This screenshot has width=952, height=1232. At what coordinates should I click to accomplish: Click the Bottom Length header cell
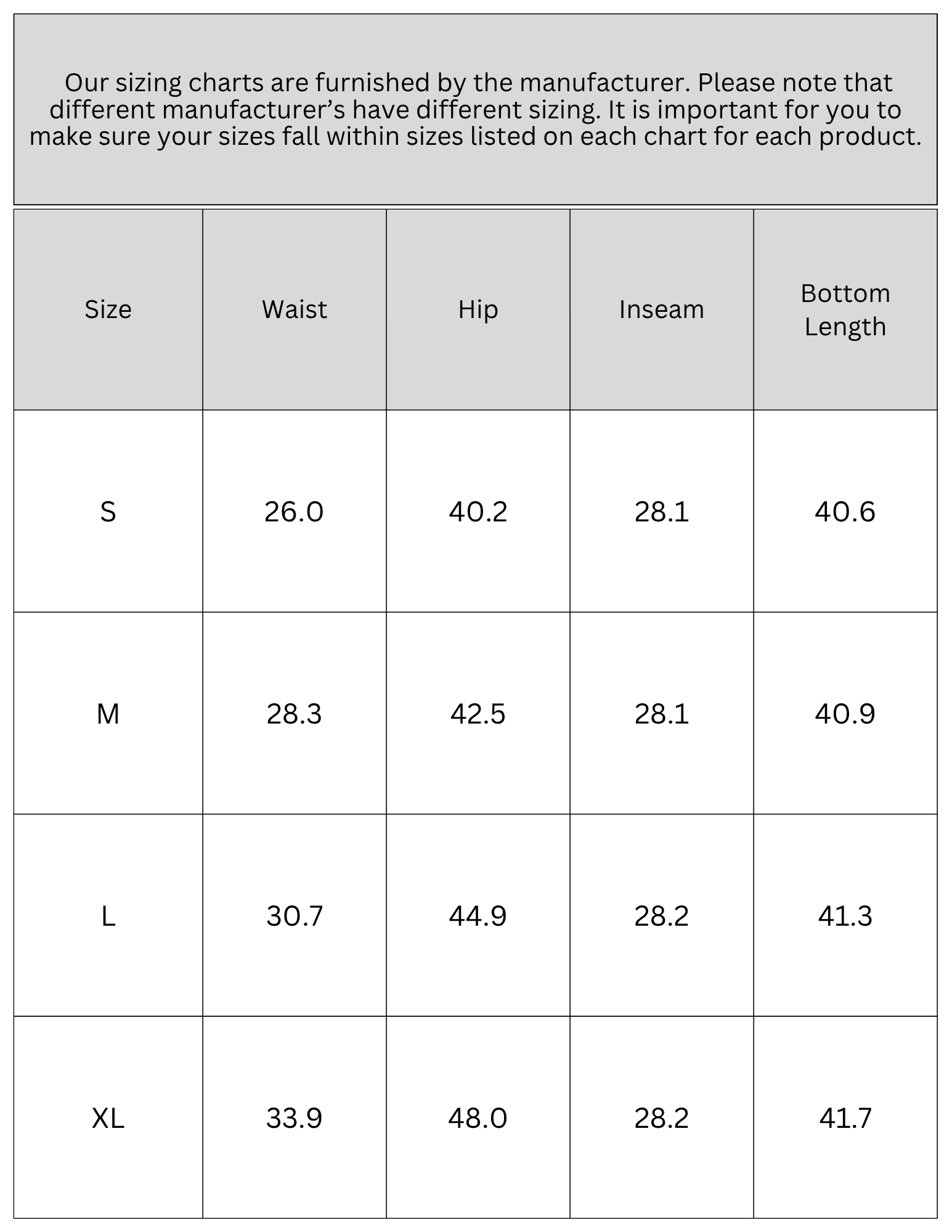[845, 310]
